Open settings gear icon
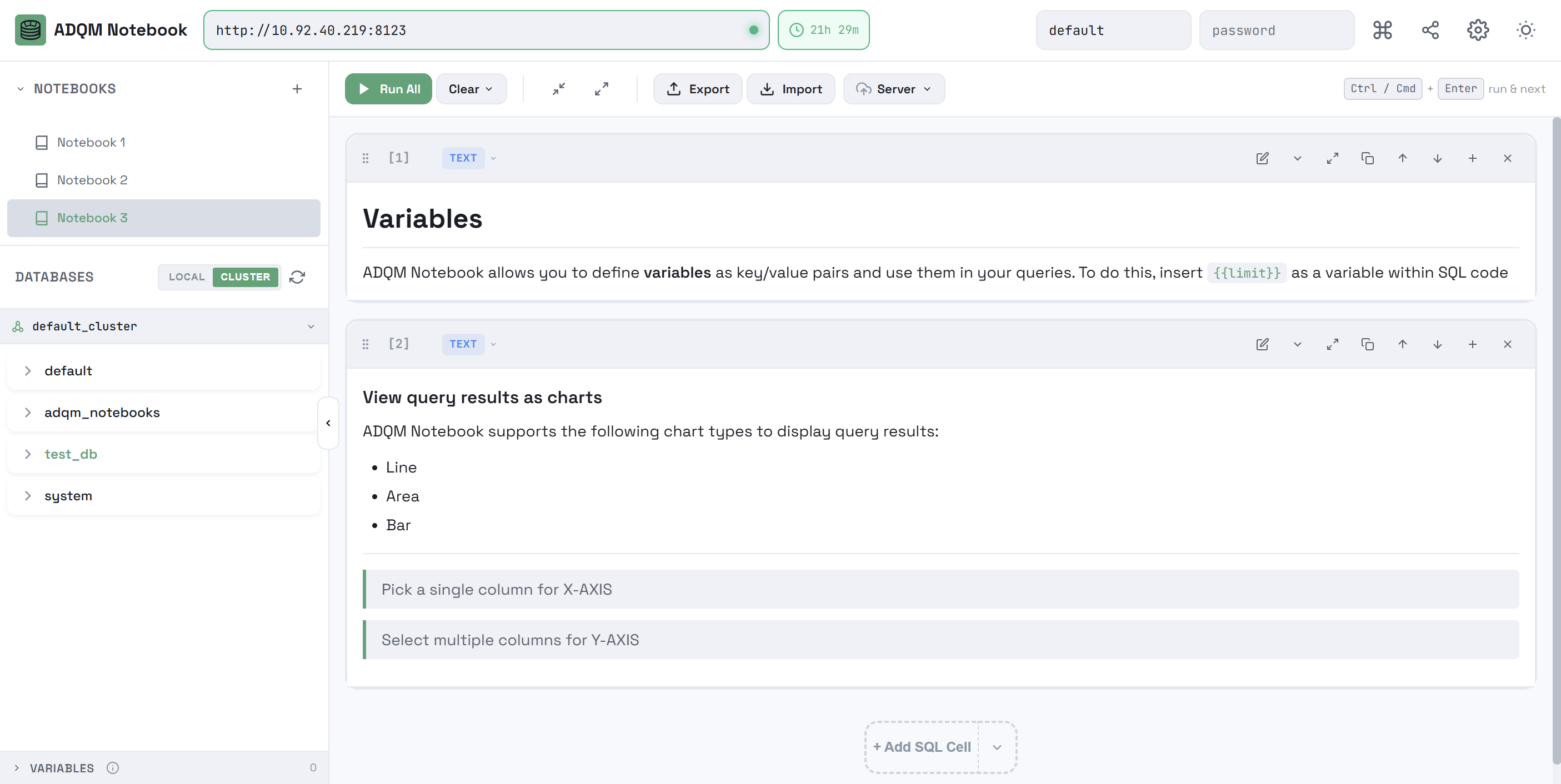This screenshot has width=1561, height=784. click(1478, 31)
